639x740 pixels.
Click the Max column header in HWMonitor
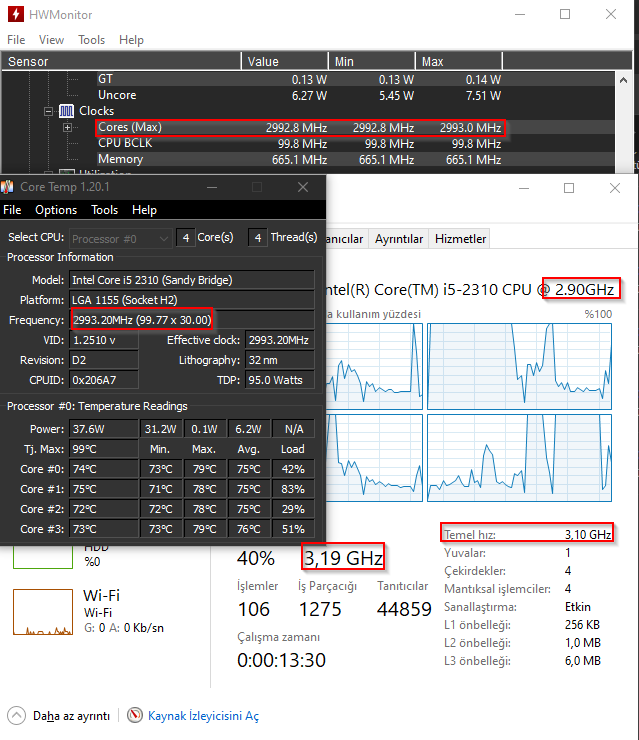click(459, 62)
